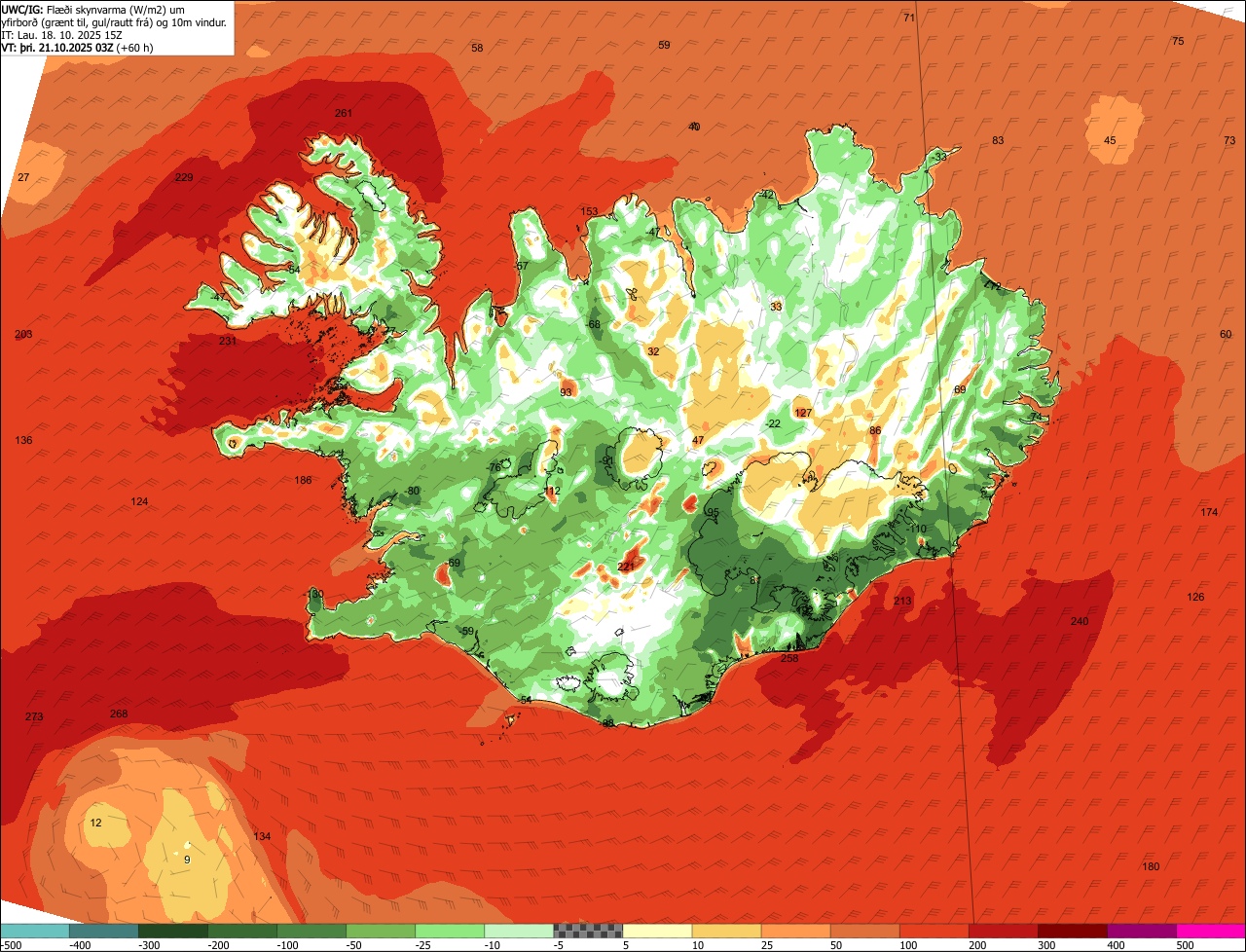Viewport: 1246px width, 952px height.
Task: Click the value 180 on the map
Action: pos(1151,866)
